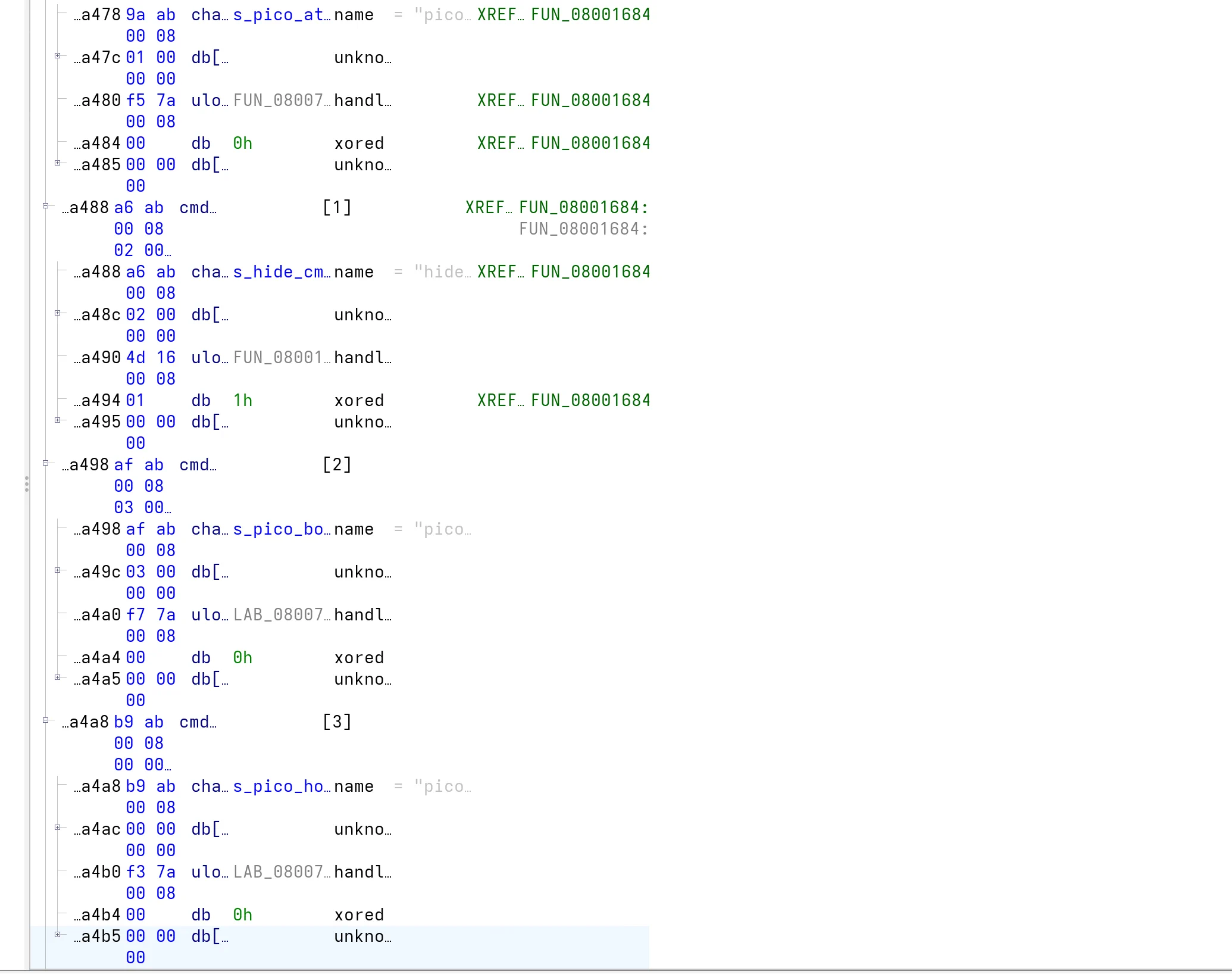Viewport: 1232px width, 974px height.
Task: Expand the unknown db array at a485
Action: [x=58, y=163]
